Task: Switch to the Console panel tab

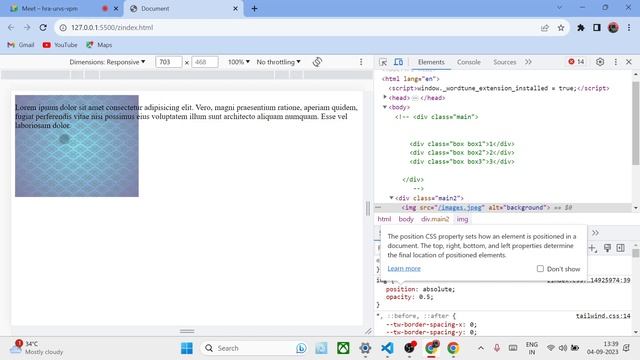Action: 469,62
